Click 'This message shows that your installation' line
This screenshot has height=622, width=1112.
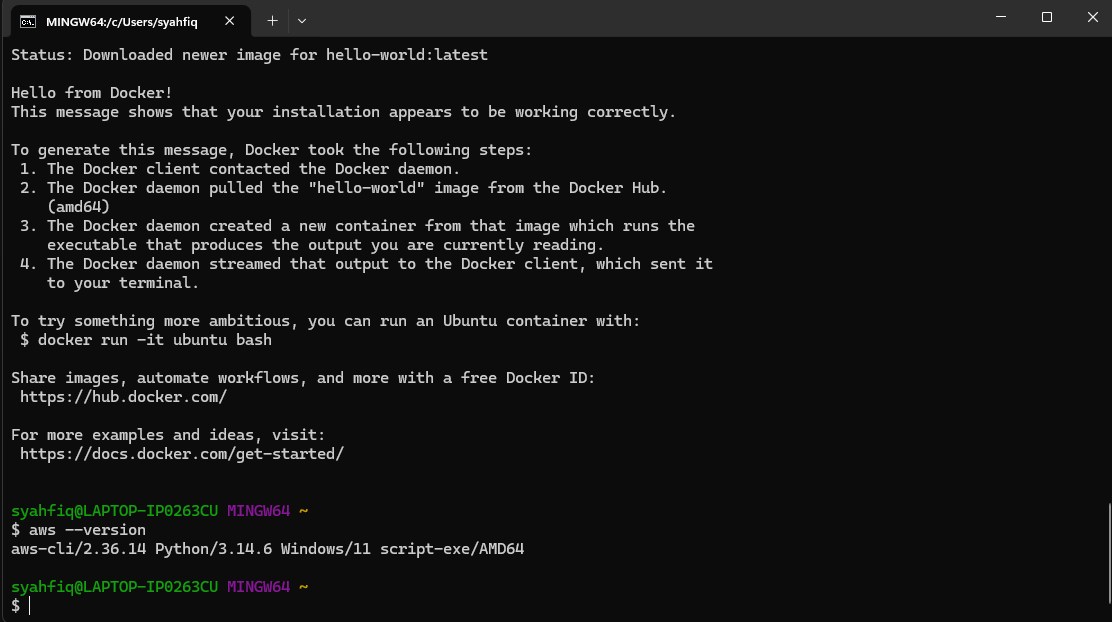tap(343, 112)
